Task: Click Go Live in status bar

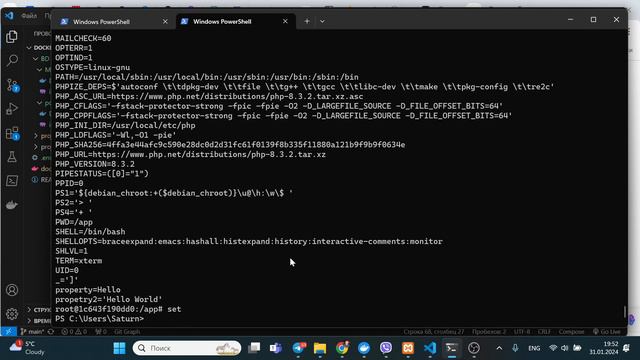Action: point(607,332)
